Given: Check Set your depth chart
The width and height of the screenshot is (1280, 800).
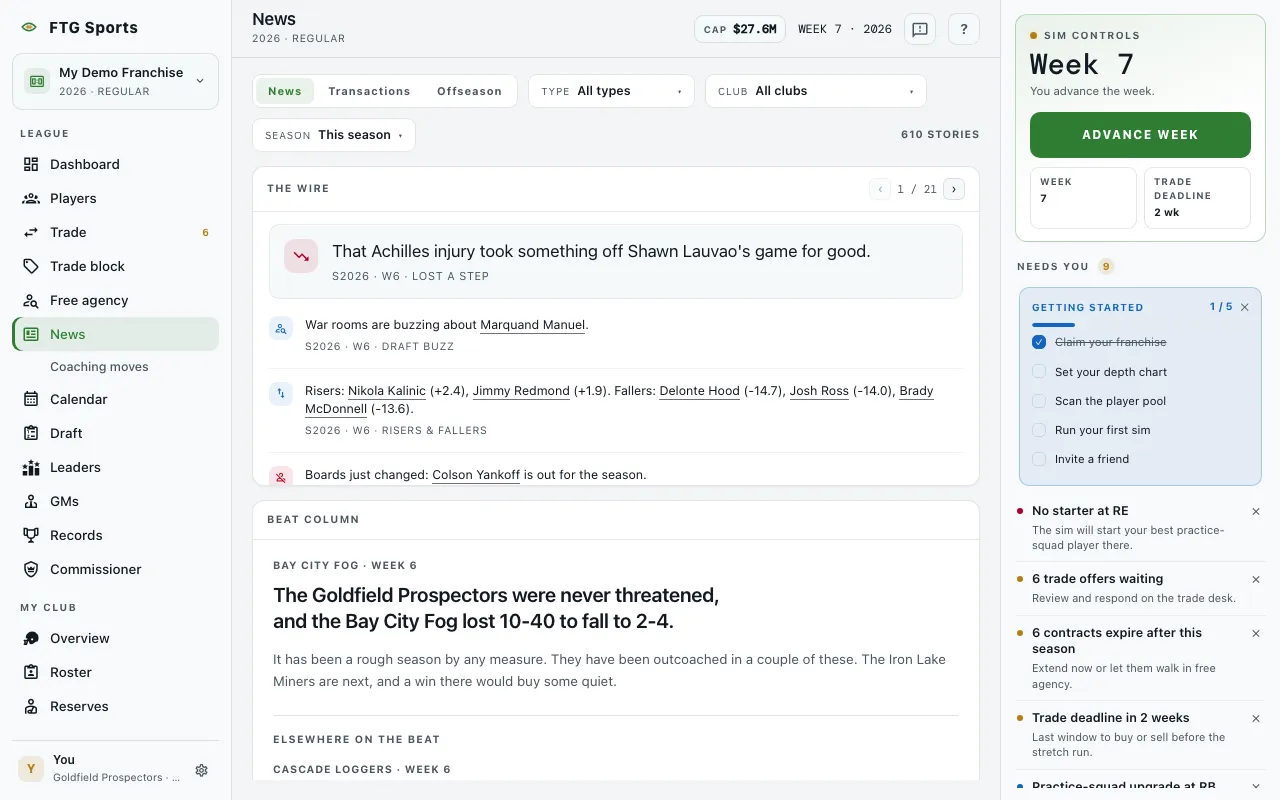Looking at the screenshot, I should (1039, 372).
